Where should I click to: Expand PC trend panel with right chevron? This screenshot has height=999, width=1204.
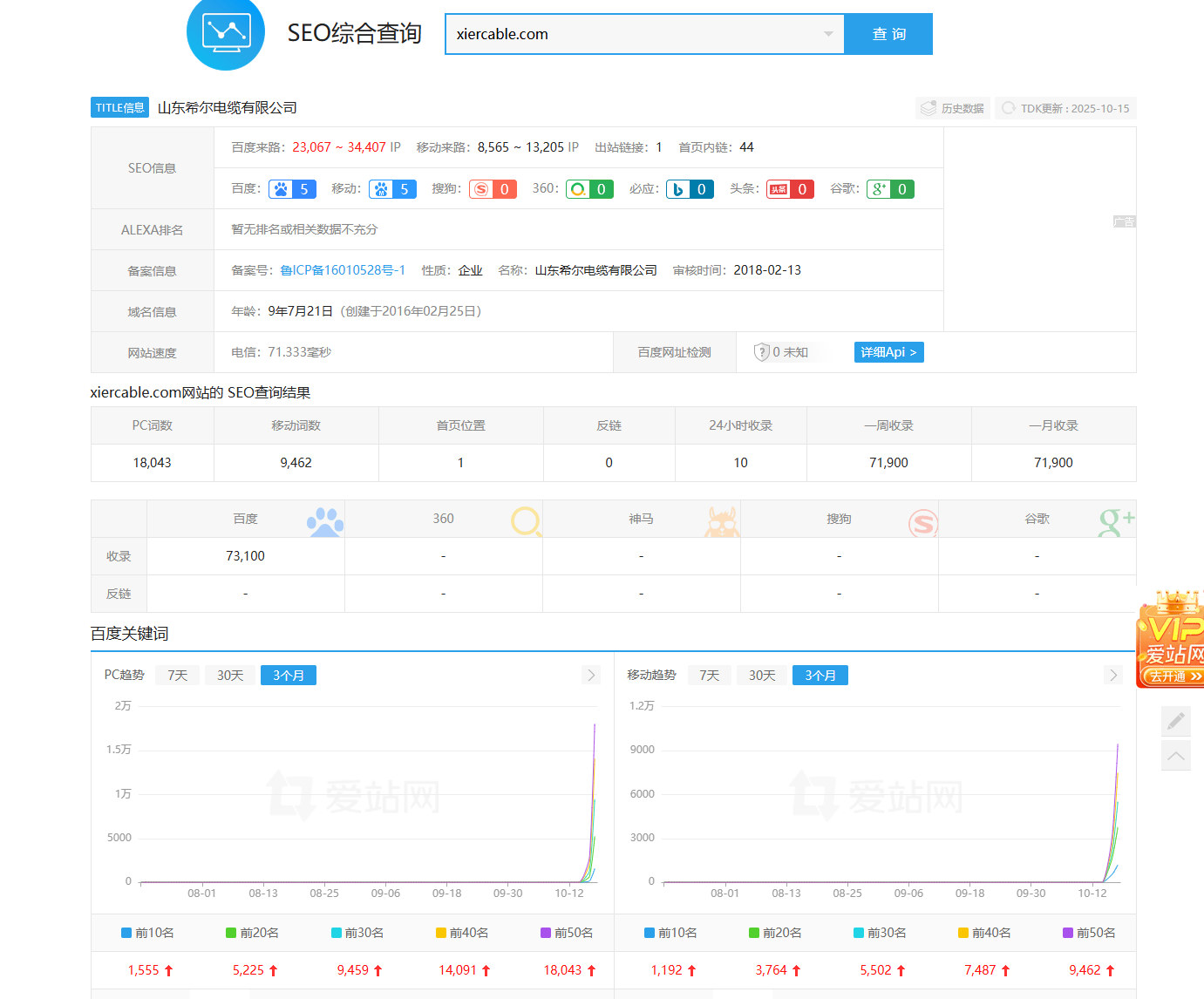coord(591,675)
